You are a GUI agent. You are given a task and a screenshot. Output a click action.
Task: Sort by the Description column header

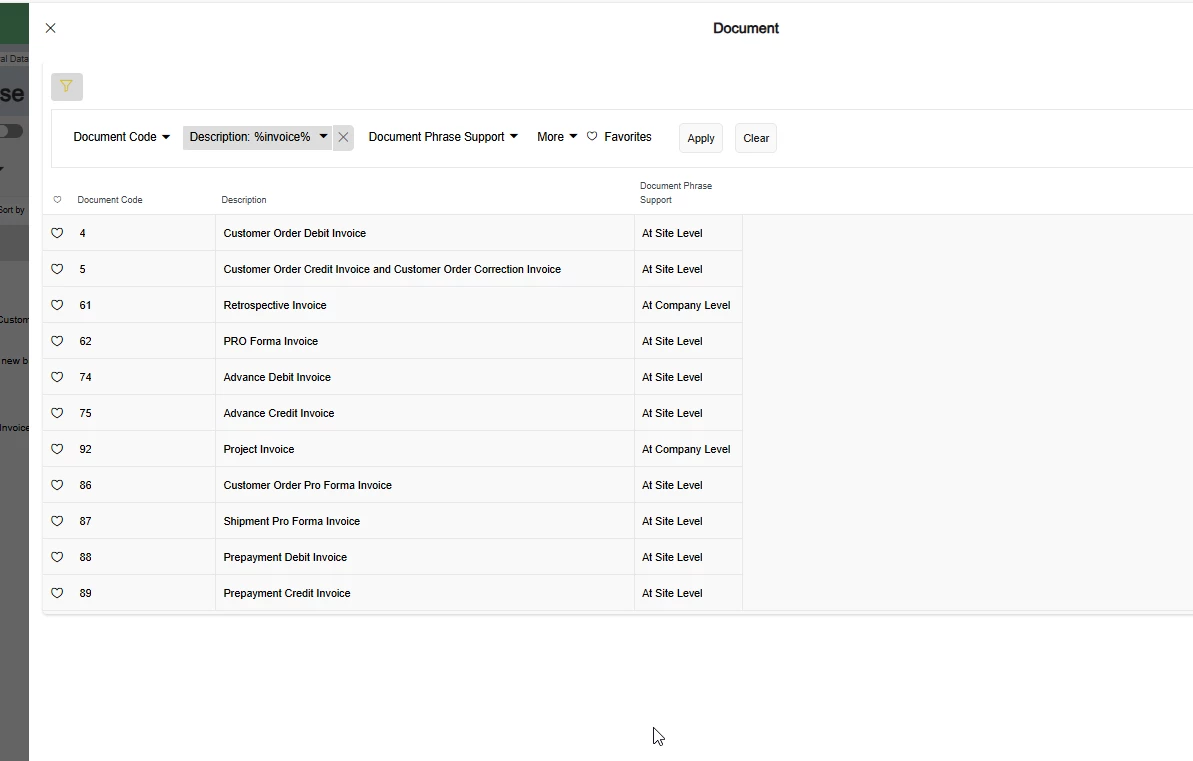coord(243,200)
